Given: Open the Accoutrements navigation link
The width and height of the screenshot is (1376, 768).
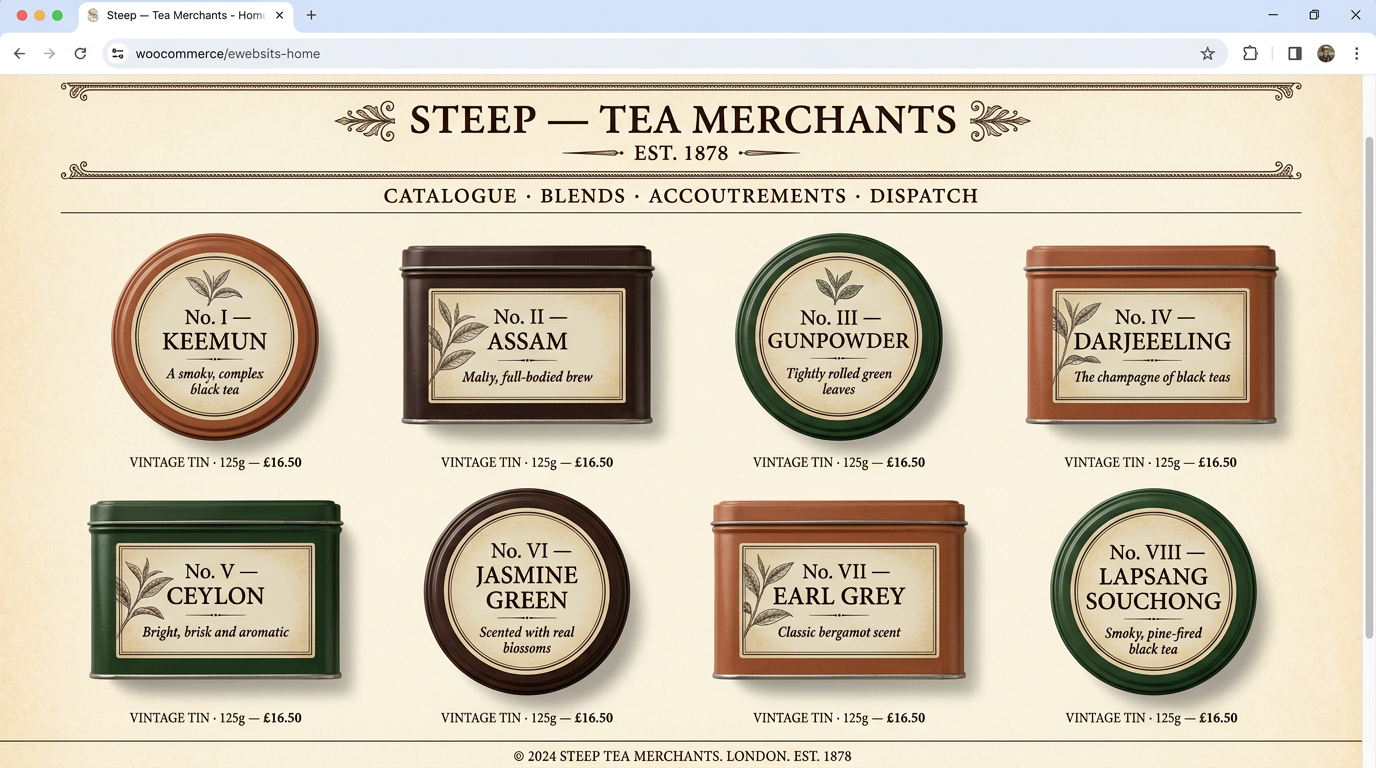Looking at the screenshot, I should [x=747, y=196].
